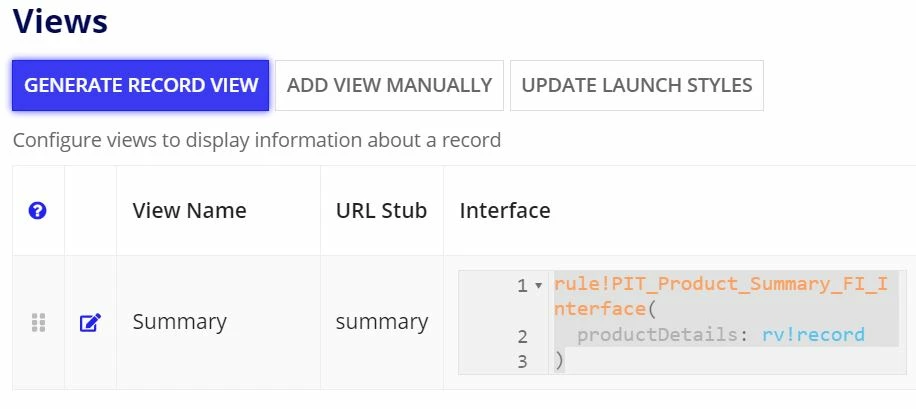The image size is (916, 409).
Task: Place cursor on rule!PIT_Product_Summary_FI_I text
Action: click(721, 285)
